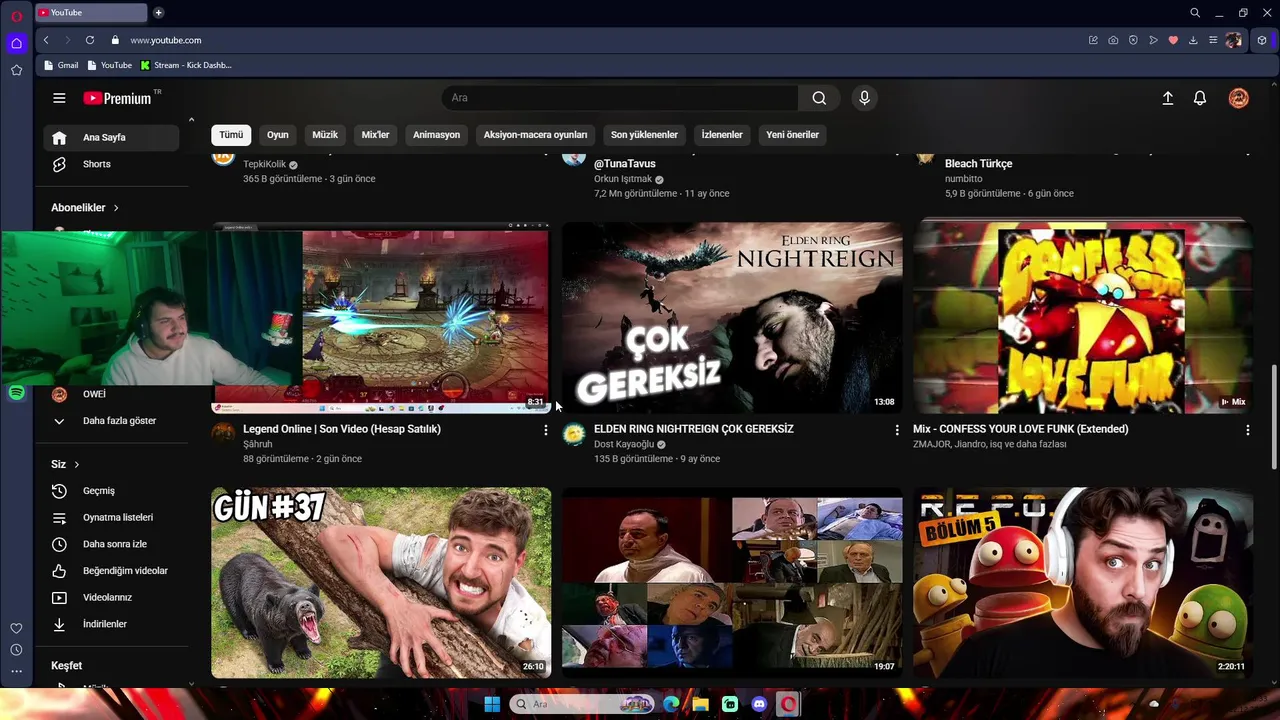Open Opera snapshot camera icon

pos(1113,40)
